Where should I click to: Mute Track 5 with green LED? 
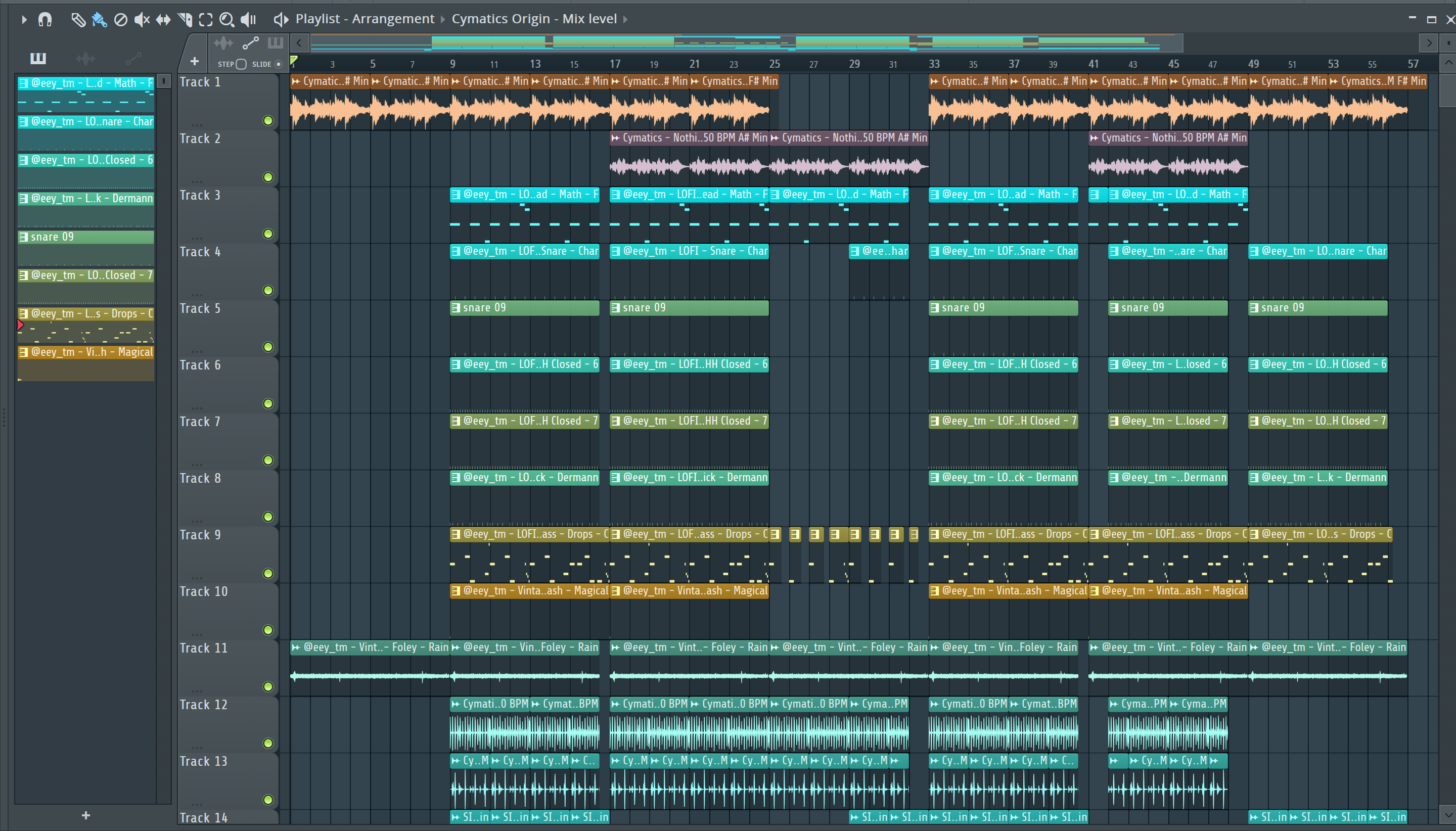pyautogui.click(x=267, y=347)
